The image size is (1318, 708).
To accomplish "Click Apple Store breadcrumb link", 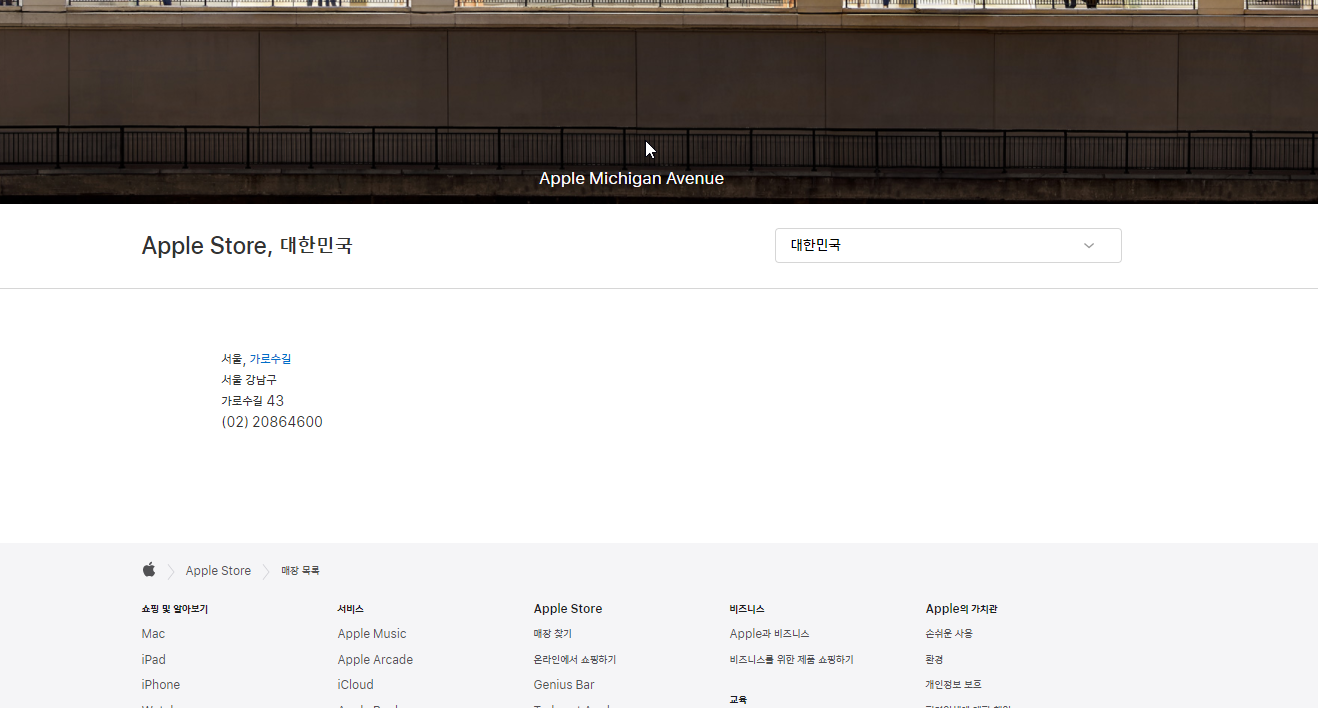I will pos(218,571).
